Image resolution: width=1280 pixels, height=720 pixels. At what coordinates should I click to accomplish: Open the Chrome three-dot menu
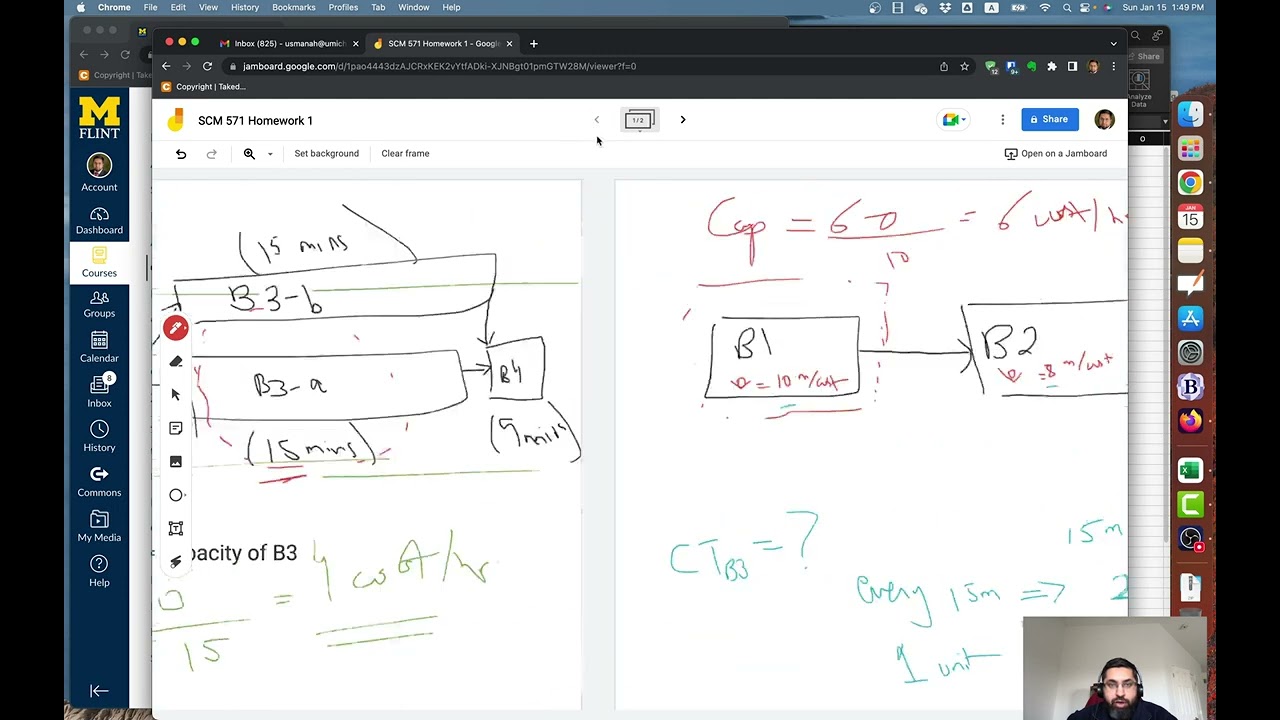[1113, 66]
